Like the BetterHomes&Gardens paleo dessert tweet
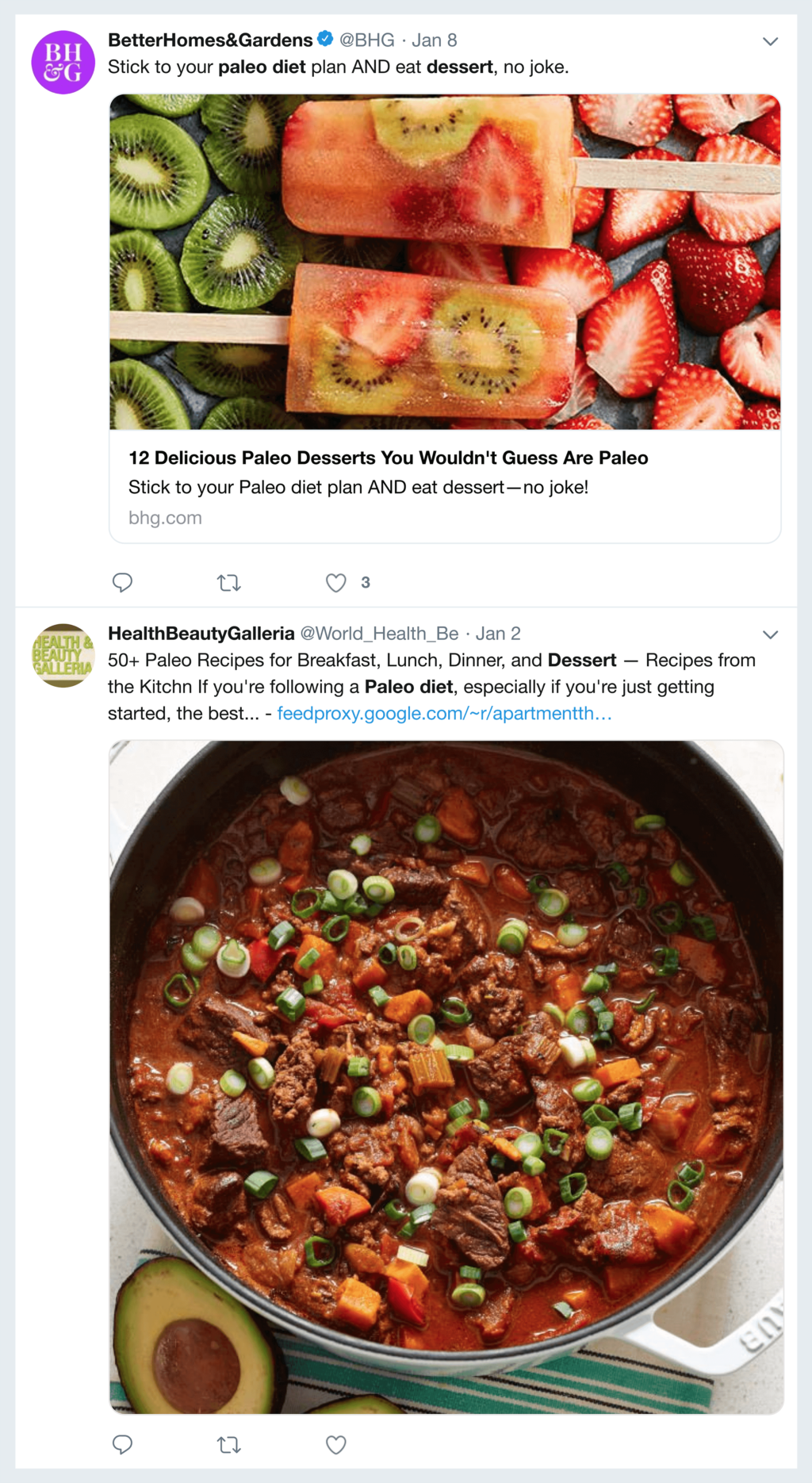The width and height of the screenshot is (812, 1483). (336, 583)
